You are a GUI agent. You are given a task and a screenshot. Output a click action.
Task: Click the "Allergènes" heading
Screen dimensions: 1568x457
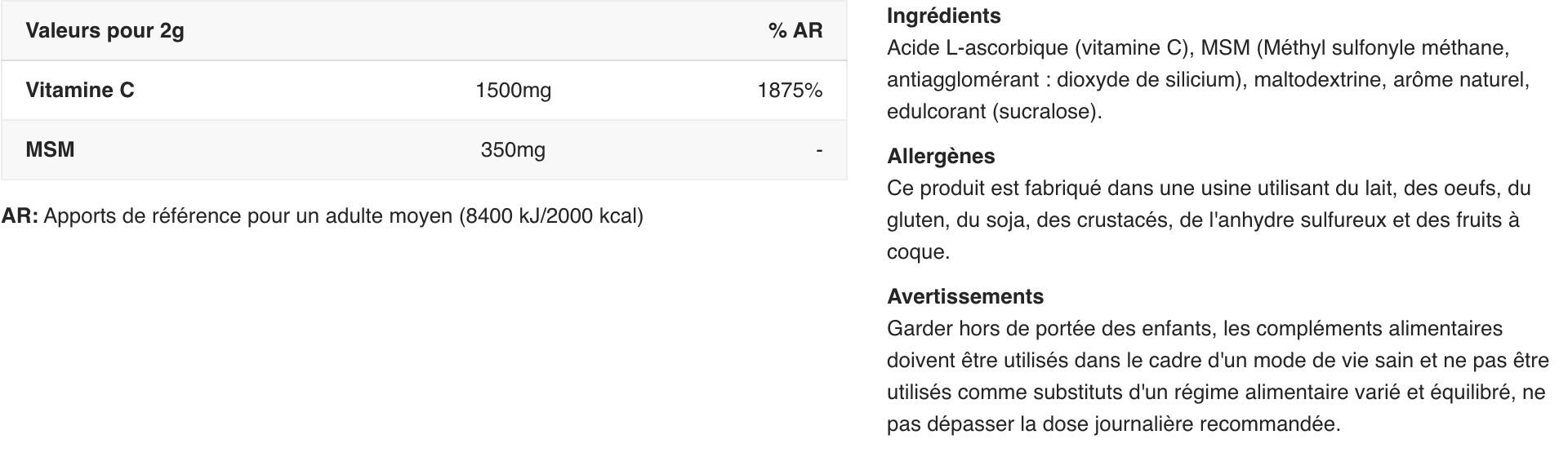(941, 156)
